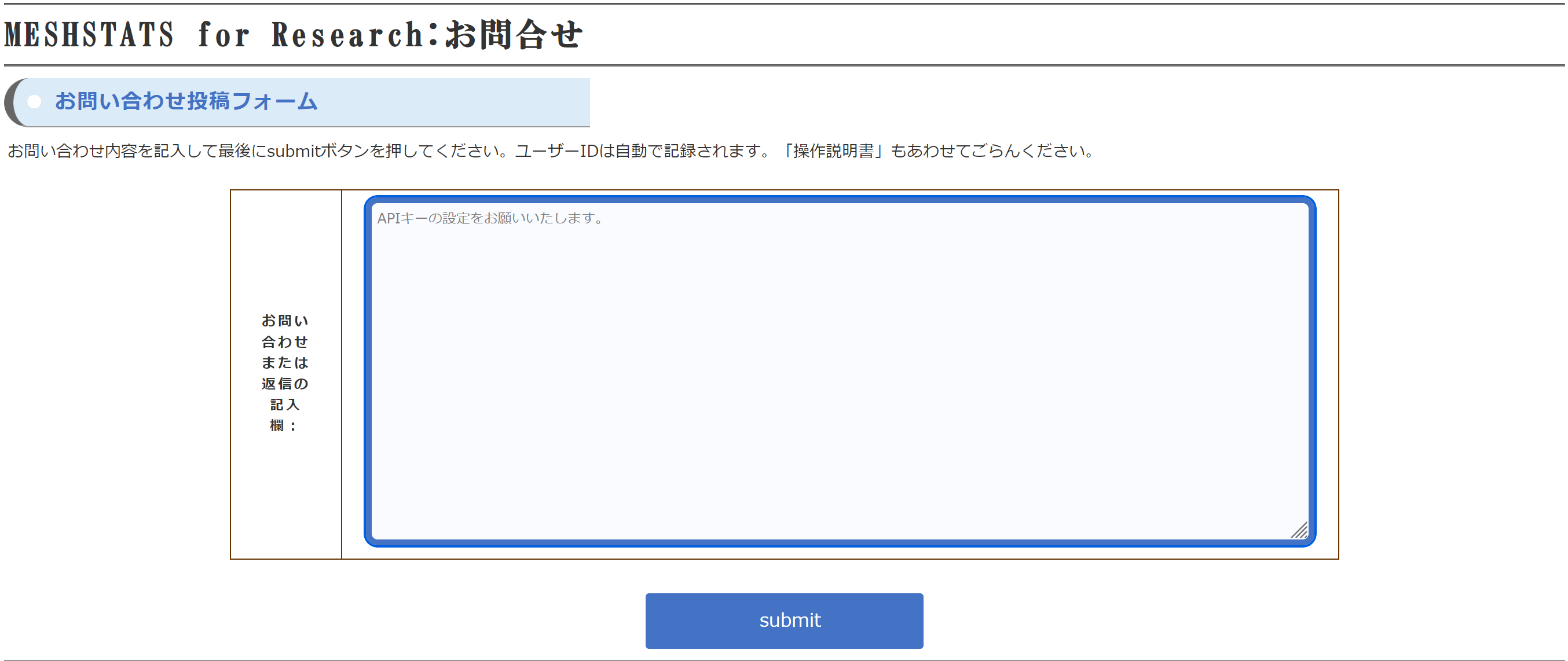
Task: Click the textarea resize handle corner
Action: tap(1298, 530)
